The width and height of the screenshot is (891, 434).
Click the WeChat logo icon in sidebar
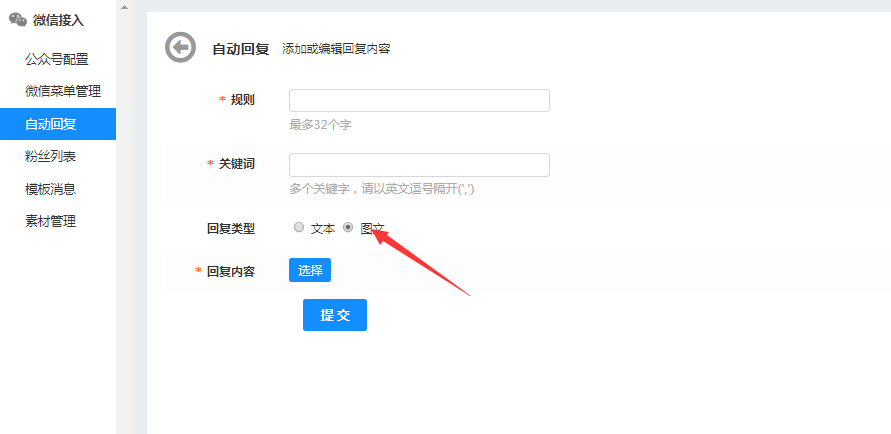(18, 19)
